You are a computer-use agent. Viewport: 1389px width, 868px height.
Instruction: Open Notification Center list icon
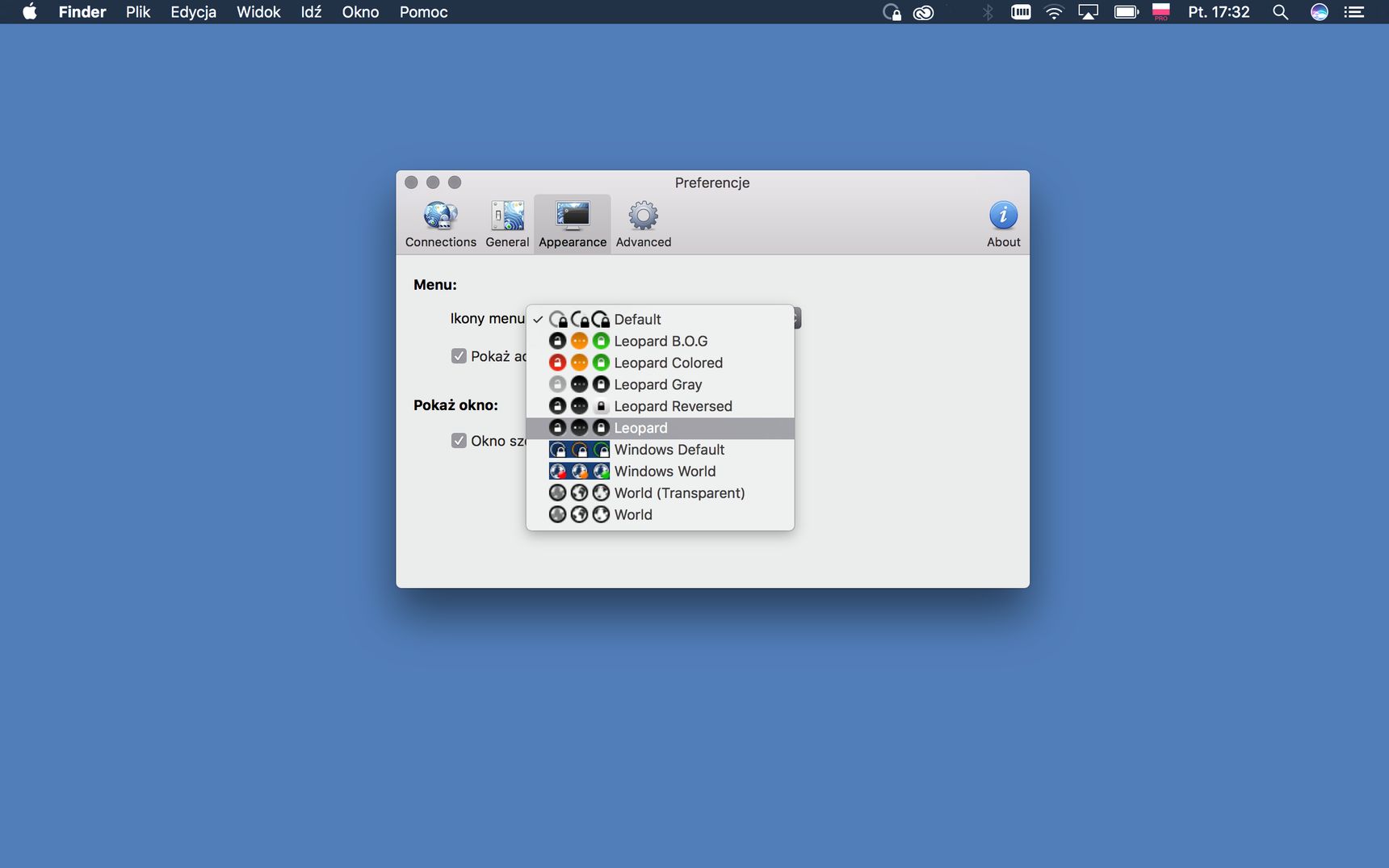click(1354, 12)
